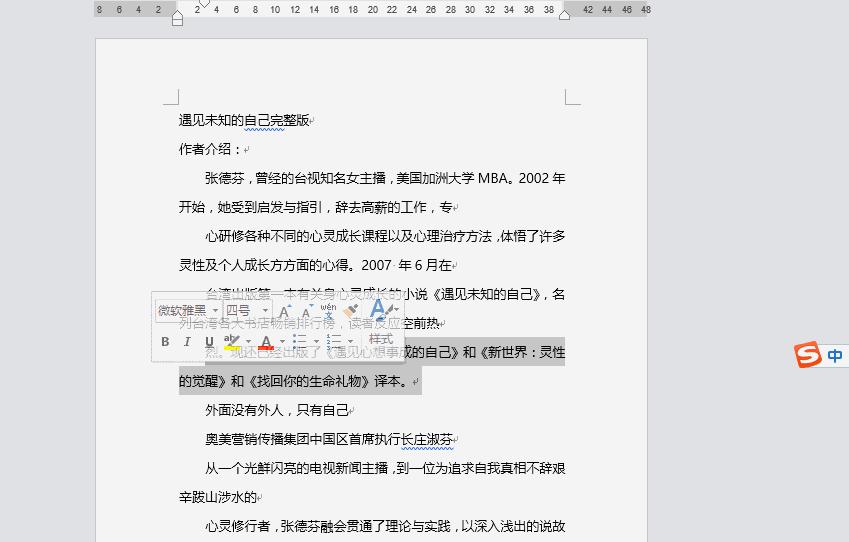The image size is (849, 542).
Task: Toggle italic in the mini toolbar
Action: [x=187, y=342]
